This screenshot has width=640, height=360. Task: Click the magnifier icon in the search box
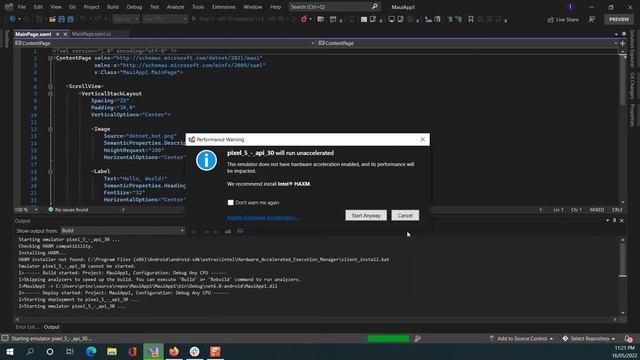tap(374, 7)
